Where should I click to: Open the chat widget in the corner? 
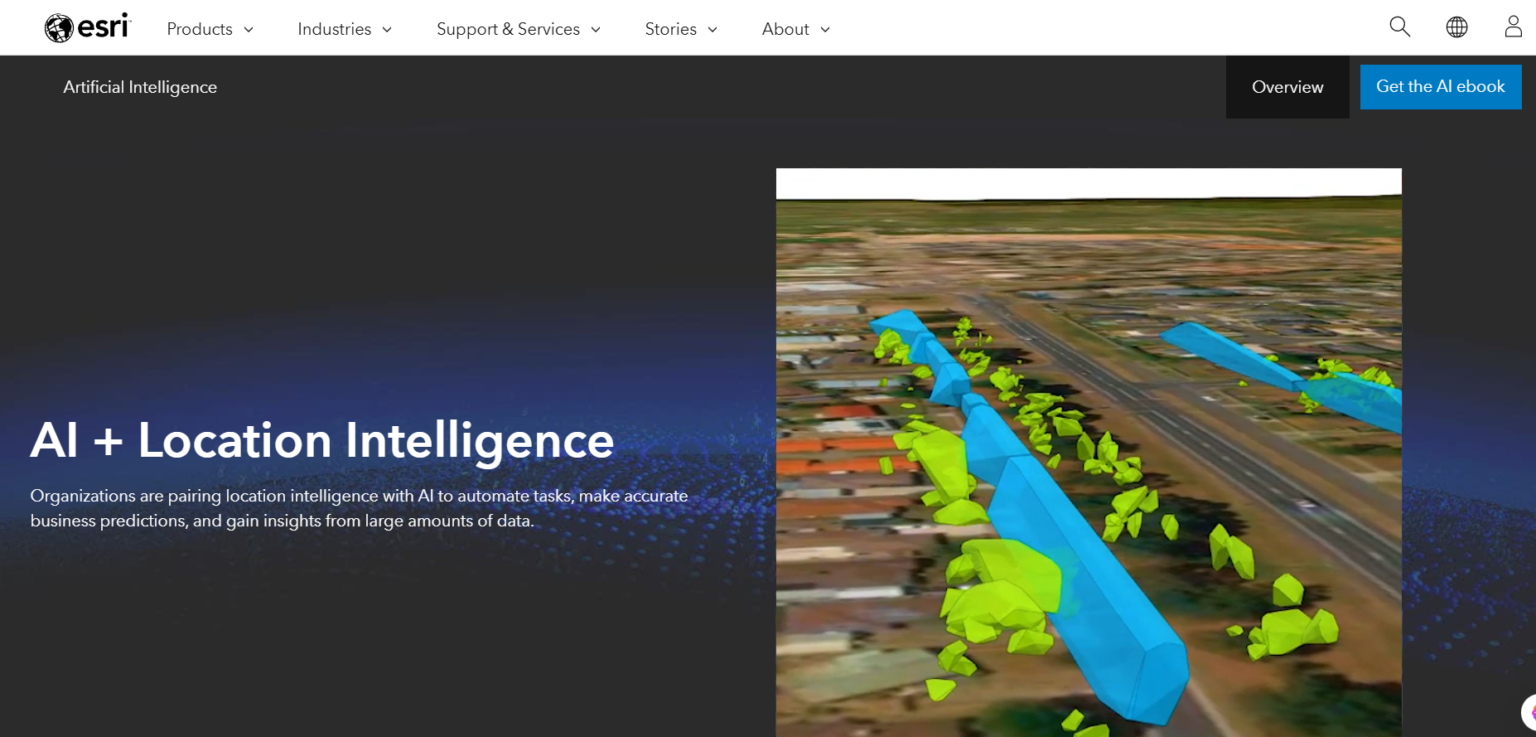(1528, 712)
